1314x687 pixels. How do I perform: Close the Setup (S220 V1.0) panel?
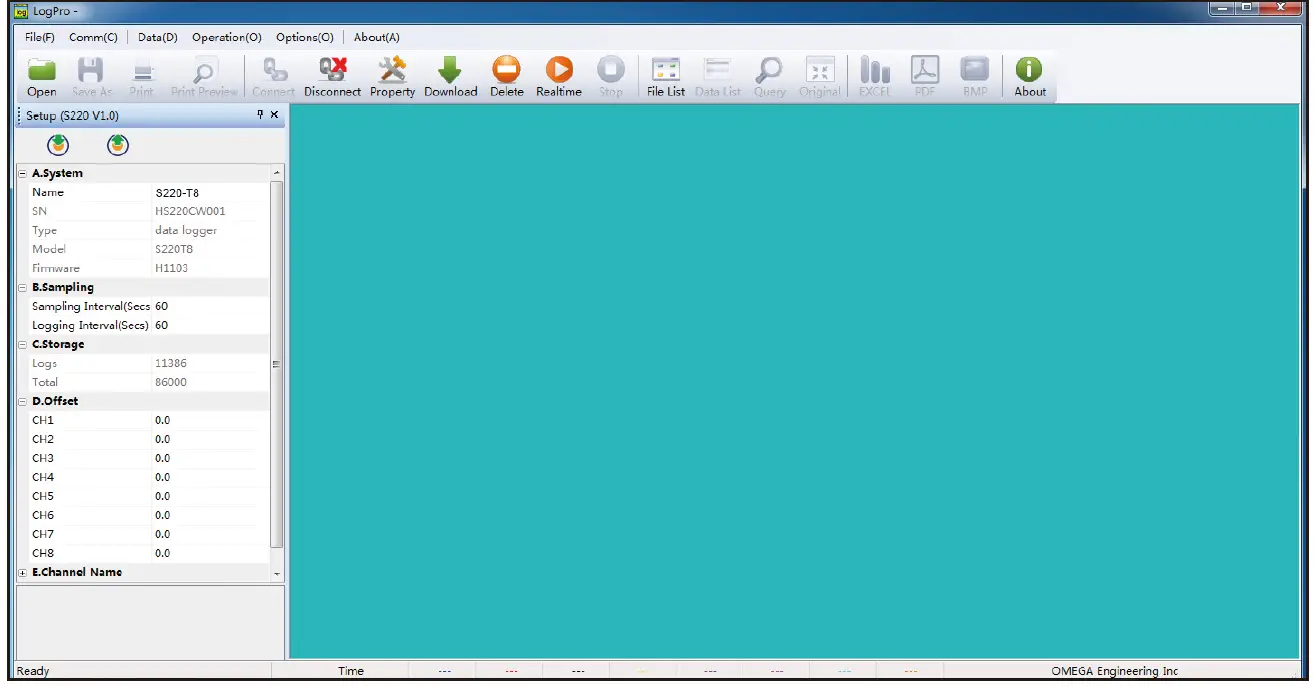pyautogui.click(x=275, y=115)
